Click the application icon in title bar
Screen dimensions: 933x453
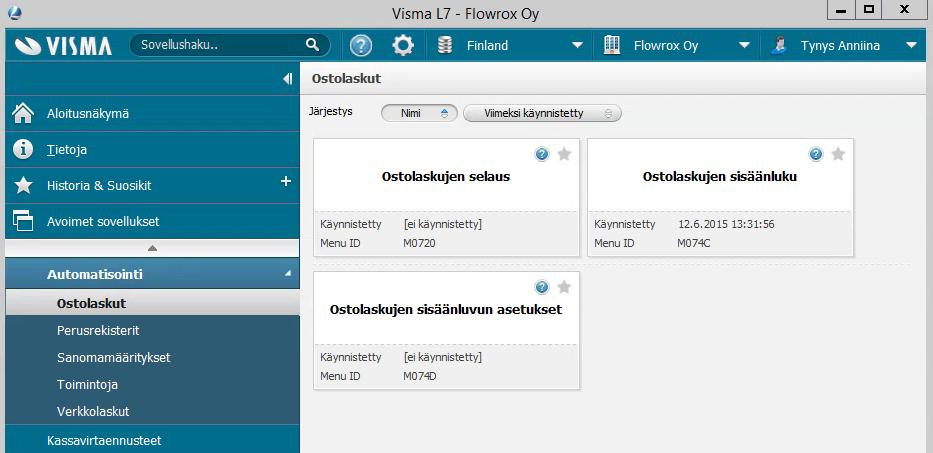point(15,12)
